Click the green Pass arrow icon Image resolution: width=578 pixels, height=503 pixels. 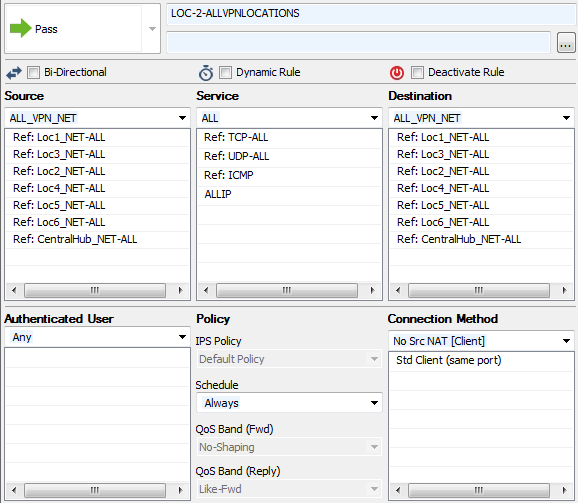(x=21, y=28)
